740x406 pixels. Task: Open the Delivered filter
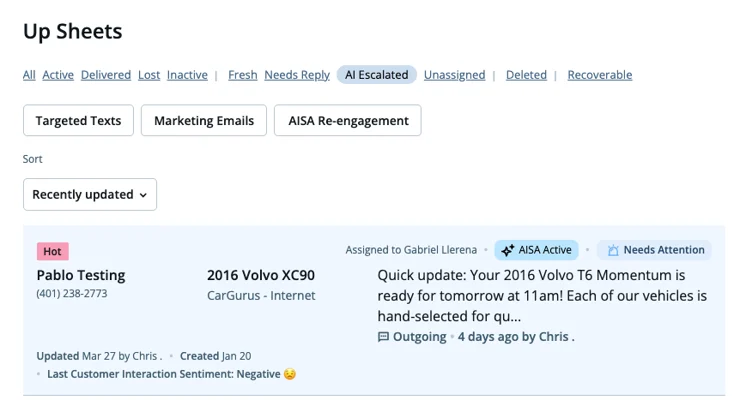click(x=106, y=75)
